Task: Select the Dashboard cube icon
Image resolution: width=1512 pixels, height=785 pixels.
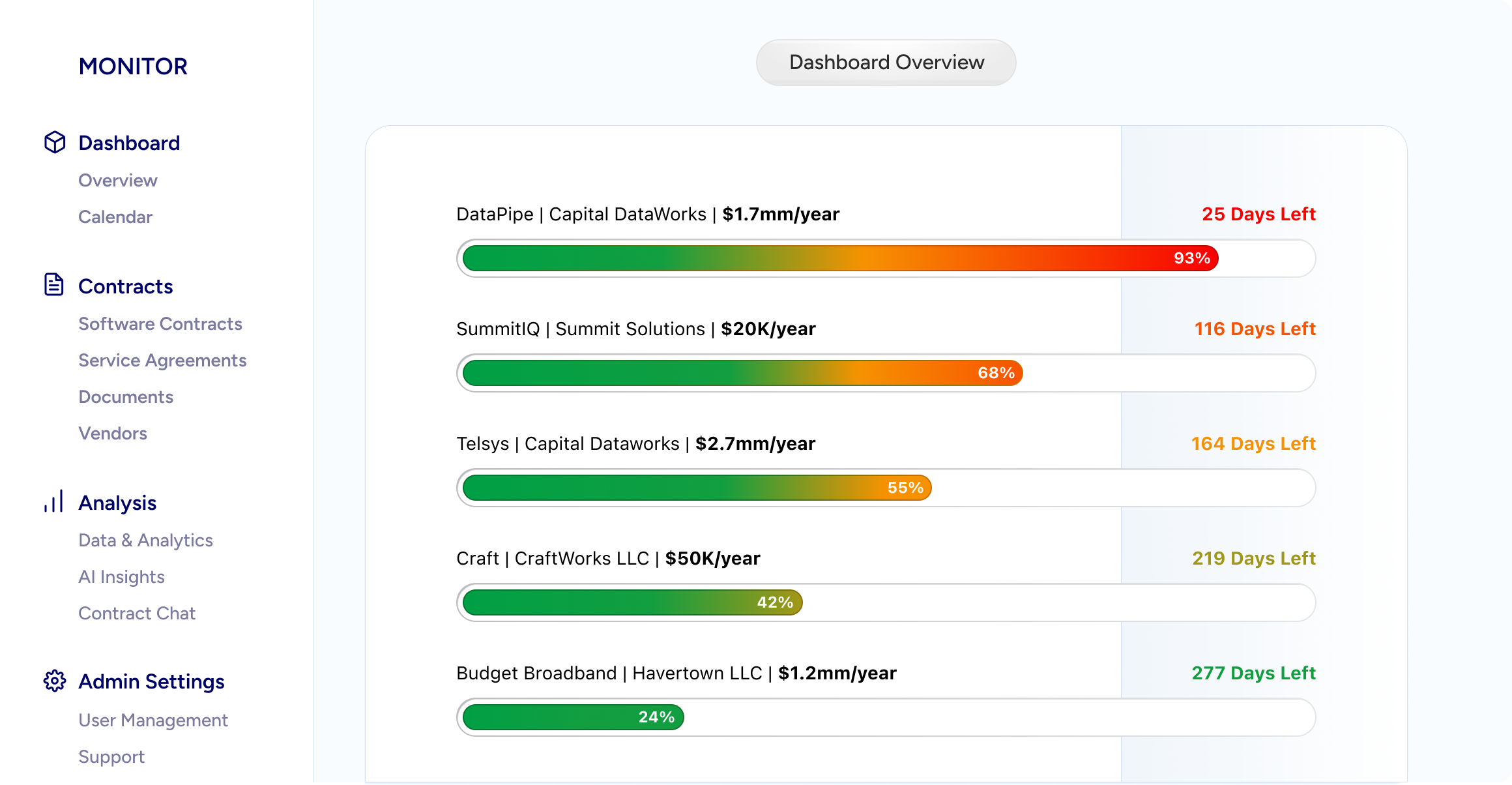Action: click(55, 142)
